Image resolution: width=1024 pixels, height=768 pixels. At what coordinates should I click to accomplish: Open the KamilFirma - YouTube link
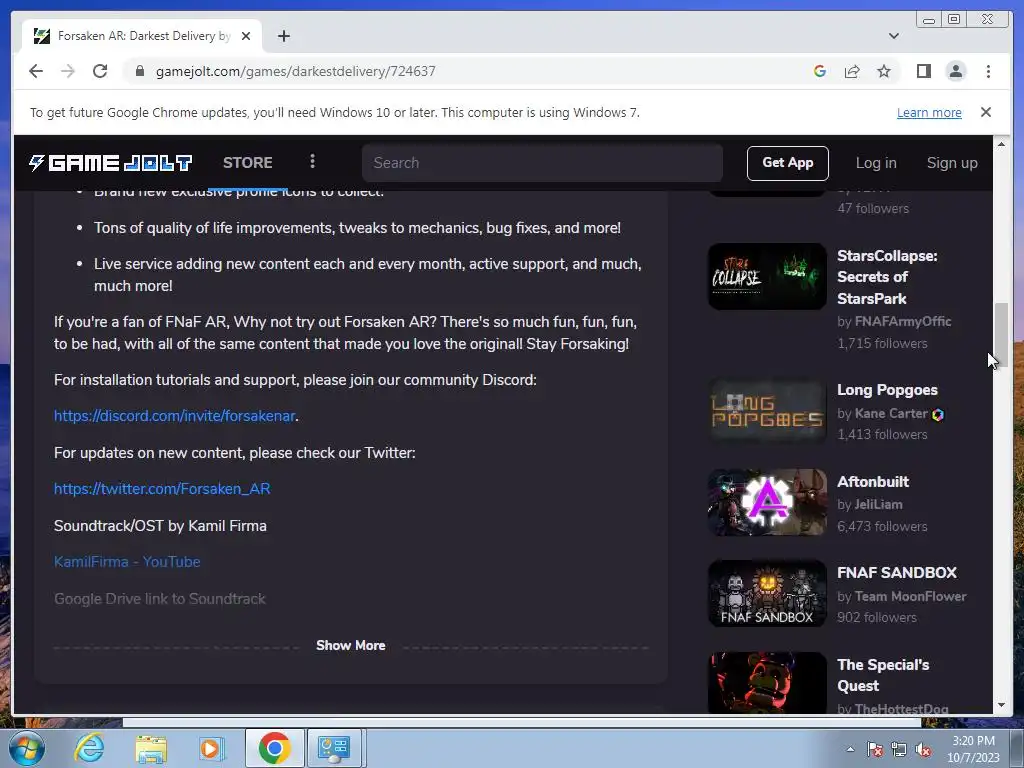coord(127,562)
